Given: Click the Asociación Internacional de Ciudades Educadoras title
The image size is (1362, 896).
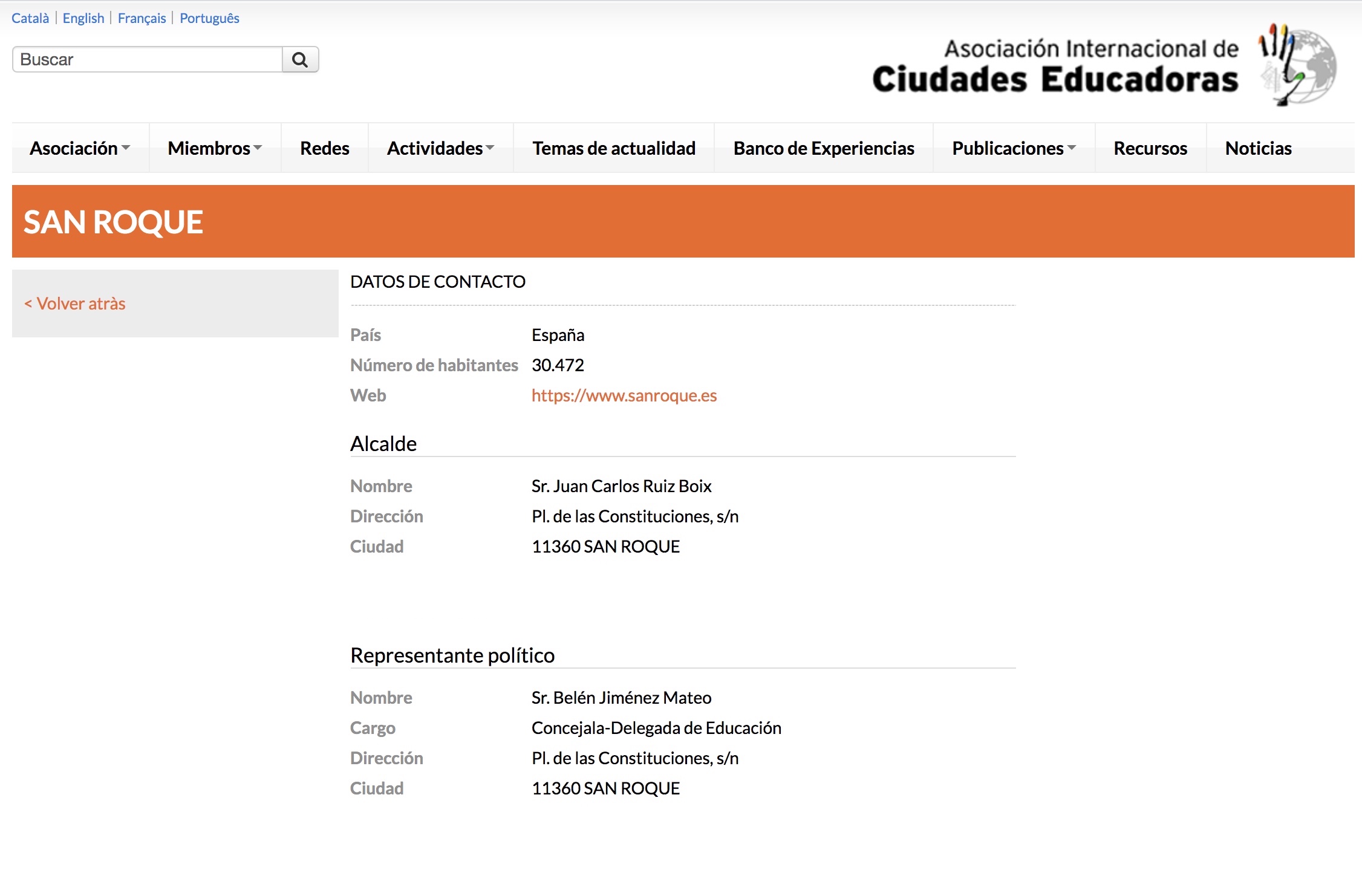Looking at the screenshot, I should click(x=1055, y=67).
